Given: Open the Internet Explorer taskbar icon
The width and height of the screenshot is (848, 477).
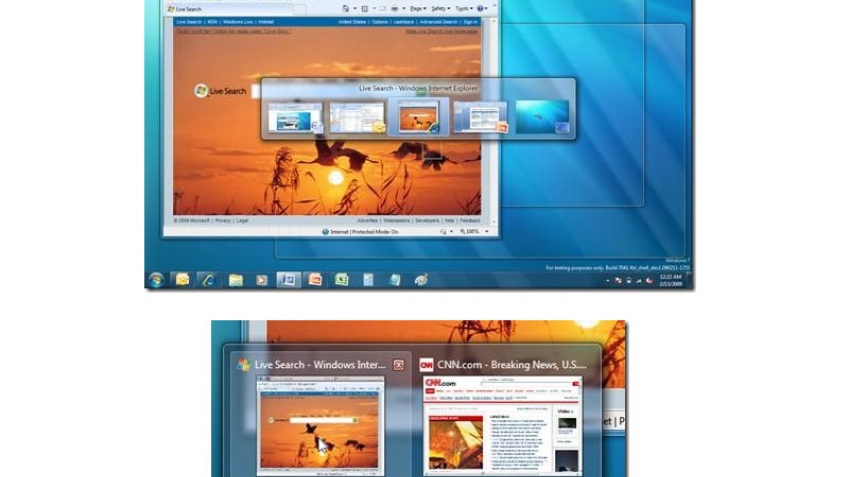Looking at the screenshot, I should [208, 280].
